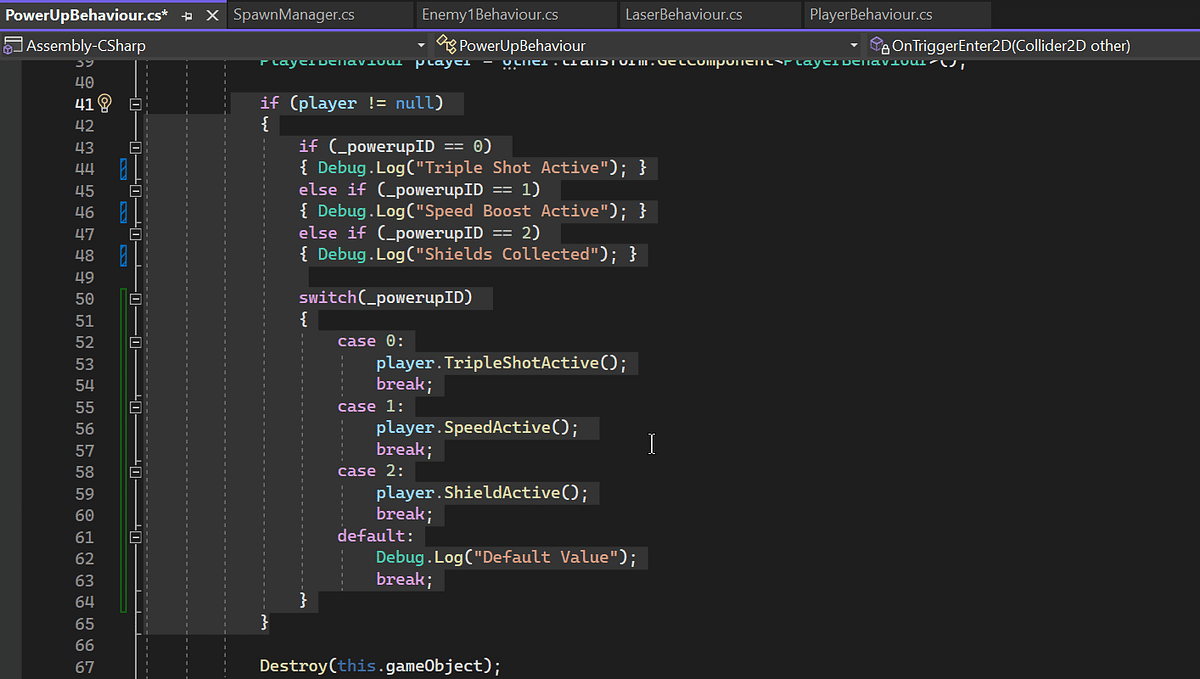Collapse the if (player != null) block
The image size is (1200, 679).
tap(135, 103)
